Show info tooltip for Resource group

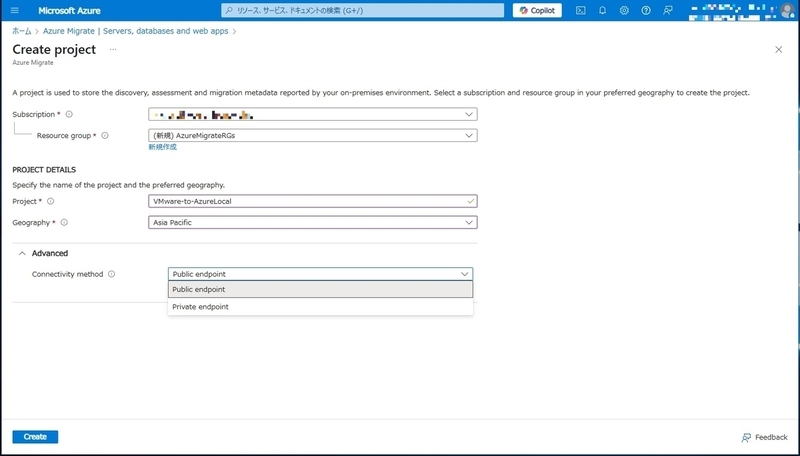(105, 136)
